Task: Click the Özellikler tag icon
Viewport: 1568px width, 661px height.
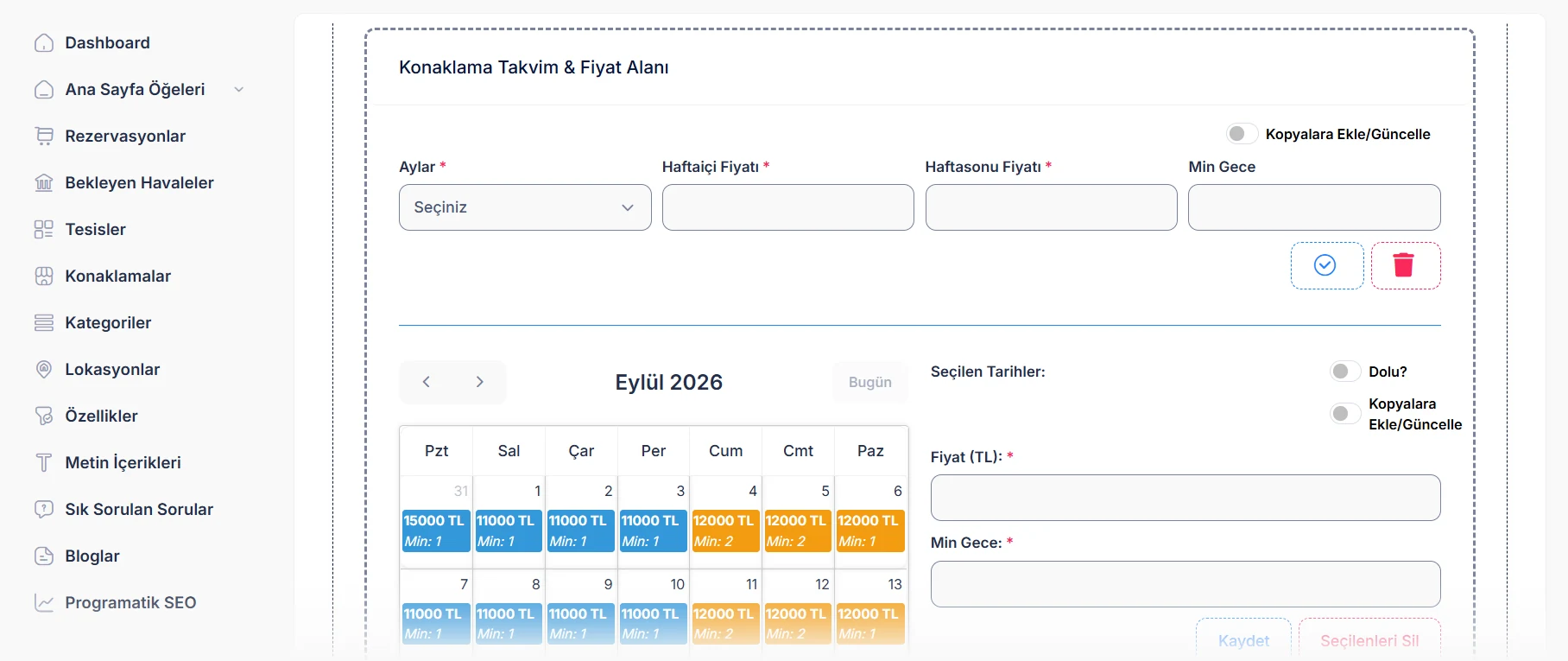Action: [44, 416]
